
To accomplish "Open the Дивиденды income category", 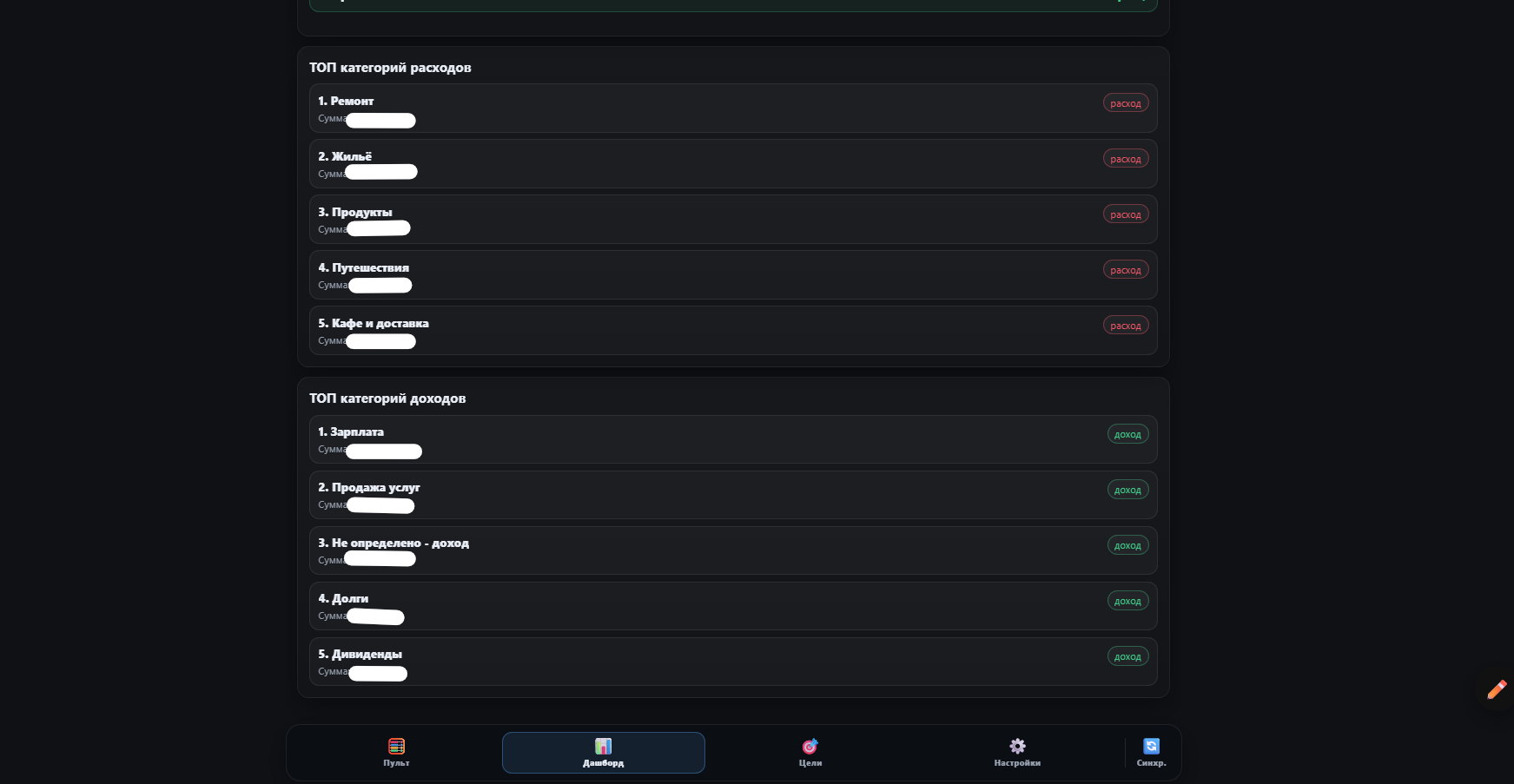I will (x=732, y=662).
